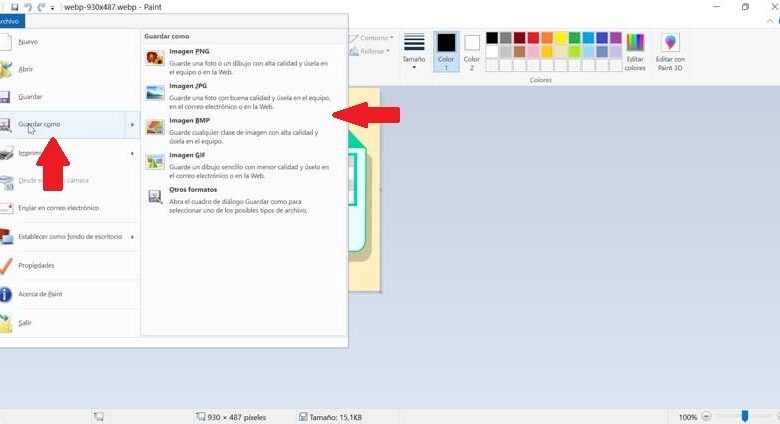Click the Imagen JPG thumbnail icon
Screen dimensions: 780x424
coord(155,93)
